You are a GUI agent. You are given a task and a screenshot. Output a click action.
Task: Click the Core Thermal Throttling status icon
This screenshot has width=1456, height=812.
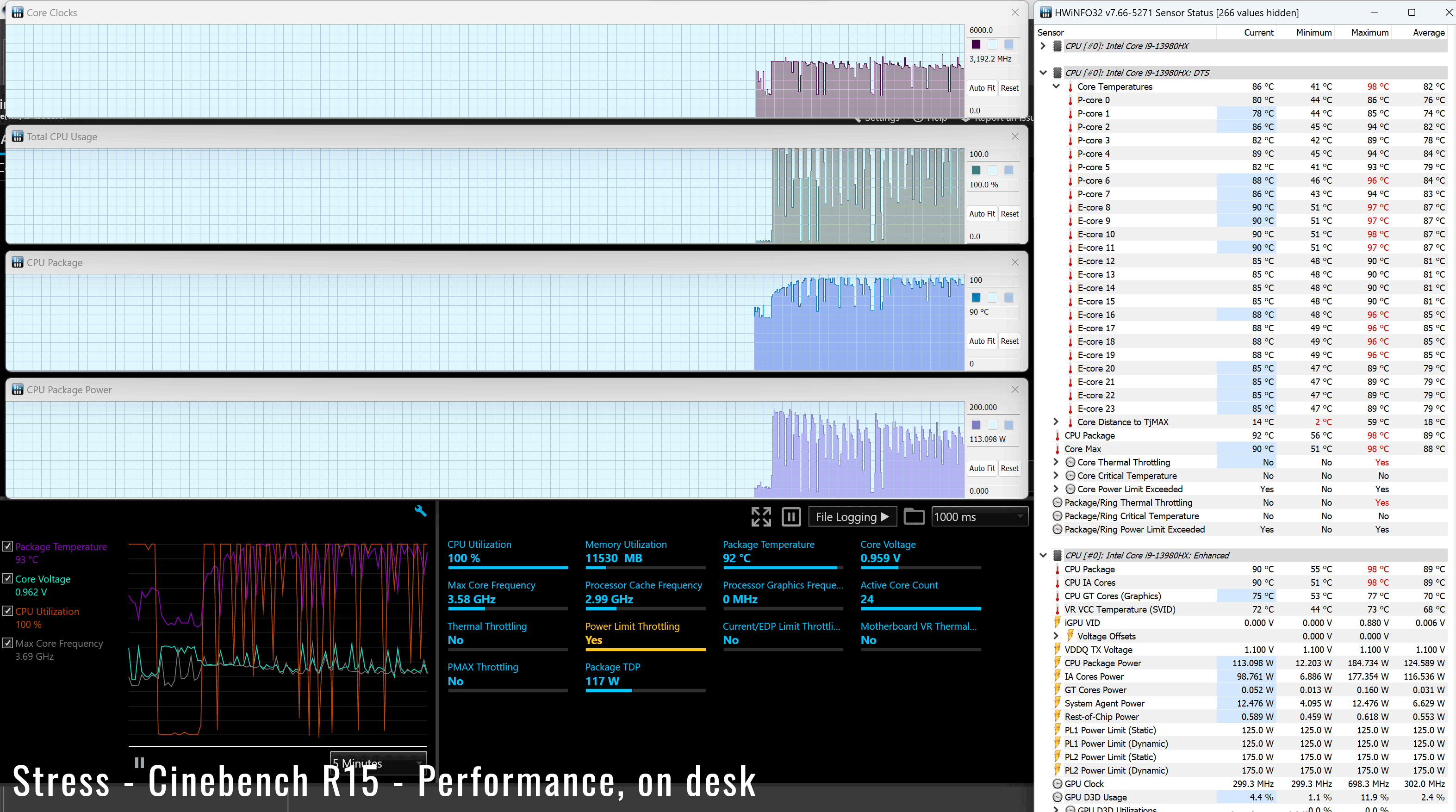pyautogui.click(x=1070, y=462)
